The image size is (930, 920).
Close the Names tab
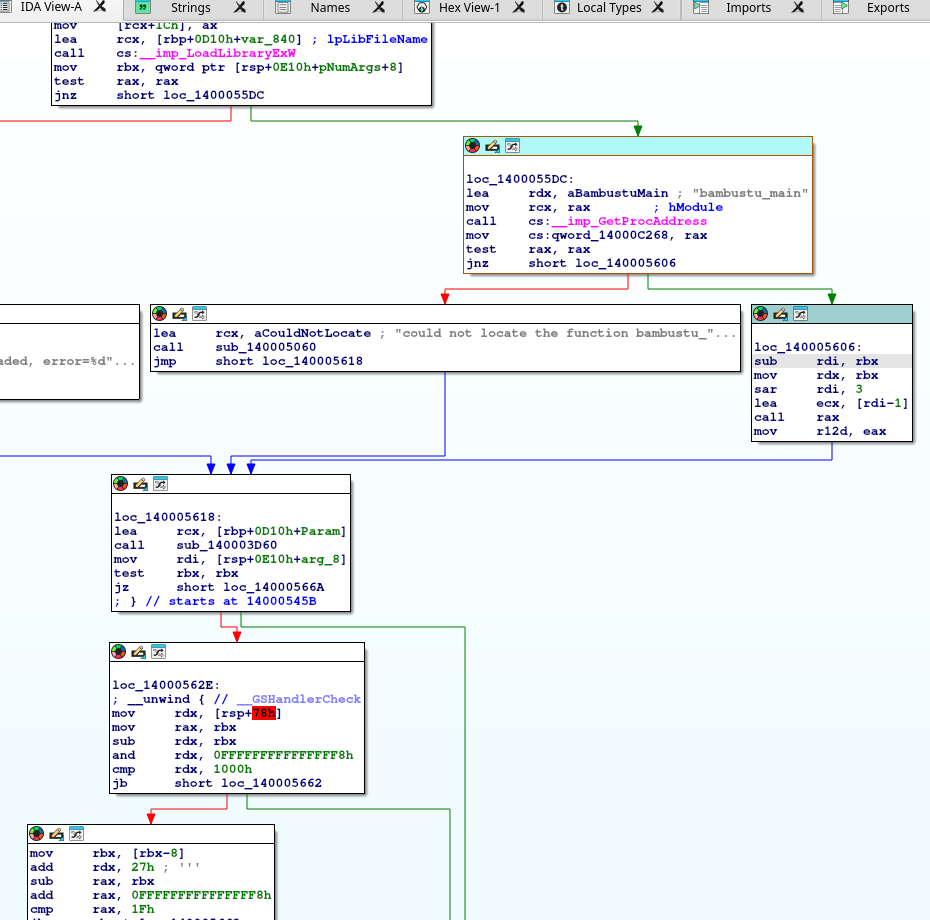pos(379,8)
